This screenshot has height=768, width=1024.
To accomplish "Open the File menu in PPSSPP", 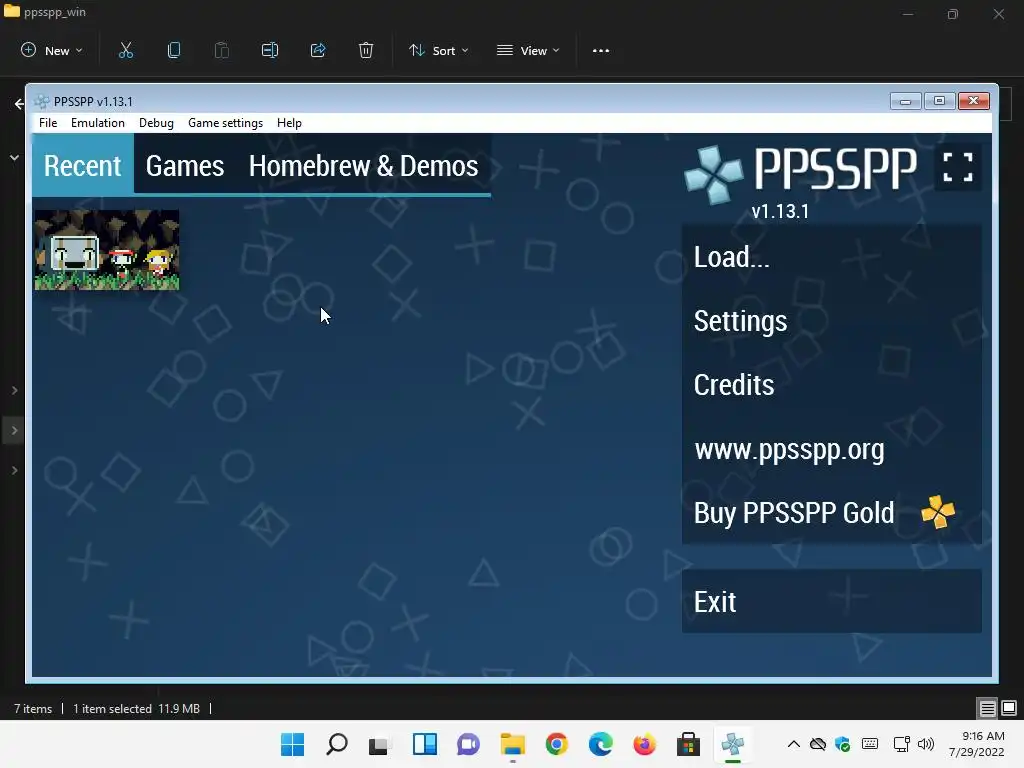I will 48,123.
